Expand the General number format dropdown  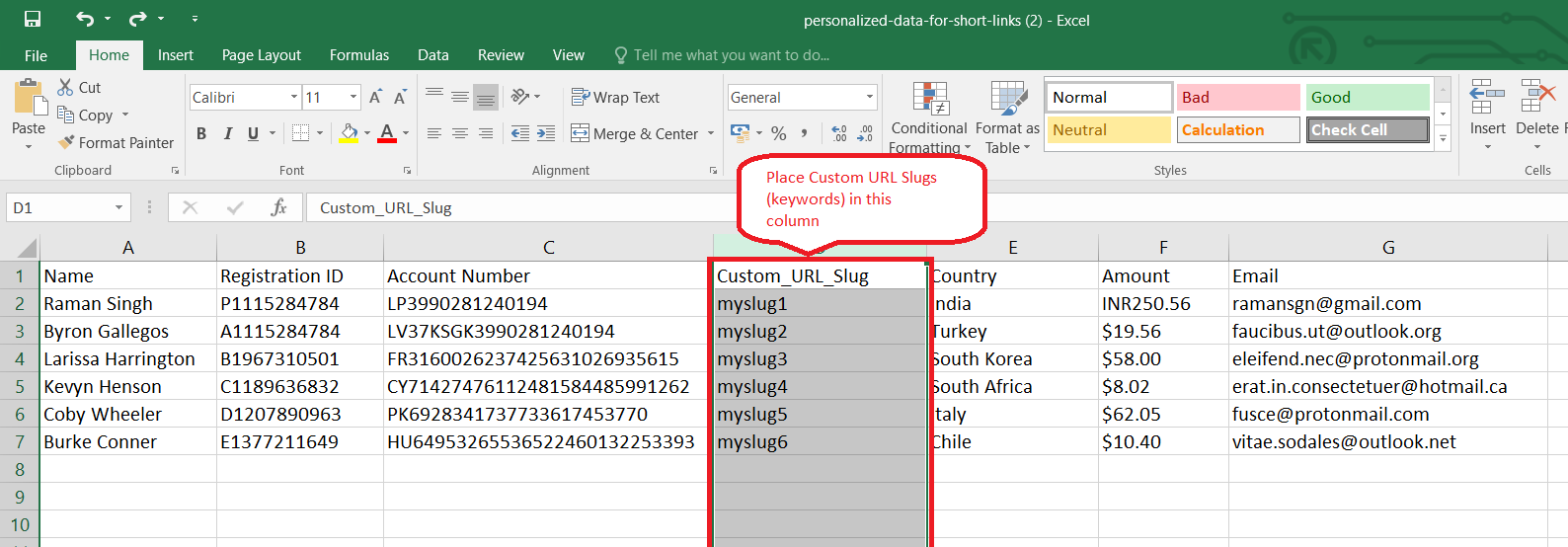pyautogui.click(x=870, y=97)
